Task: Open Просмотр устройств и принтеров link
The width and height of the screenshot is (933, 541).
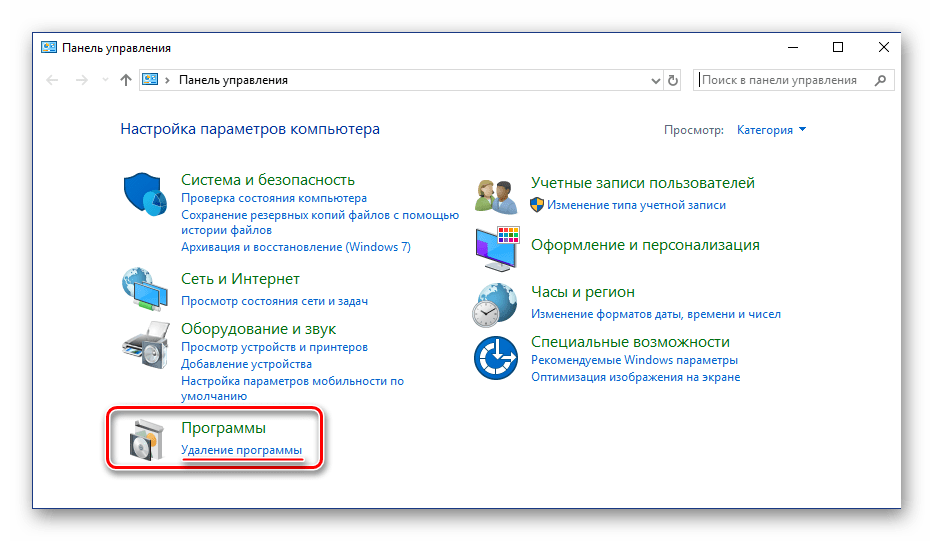Action: tap(274, 347)
